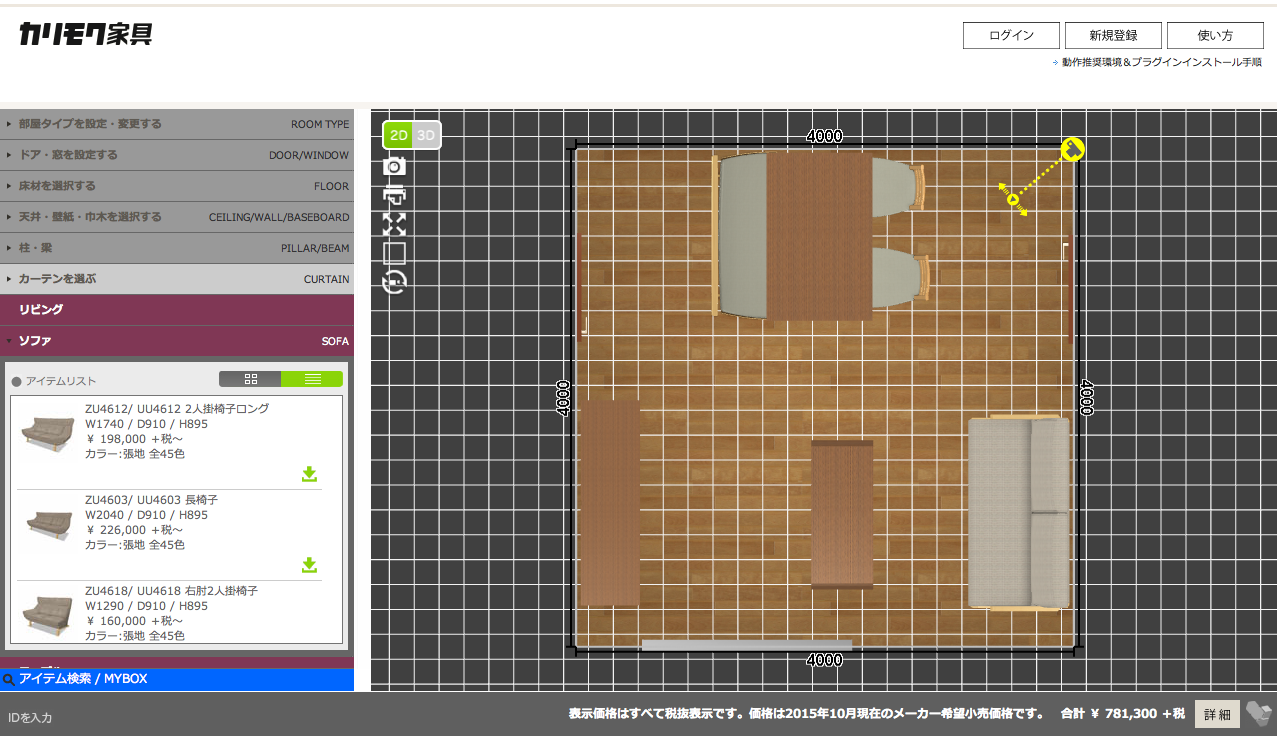Click the camera snapshot icon

394,166
